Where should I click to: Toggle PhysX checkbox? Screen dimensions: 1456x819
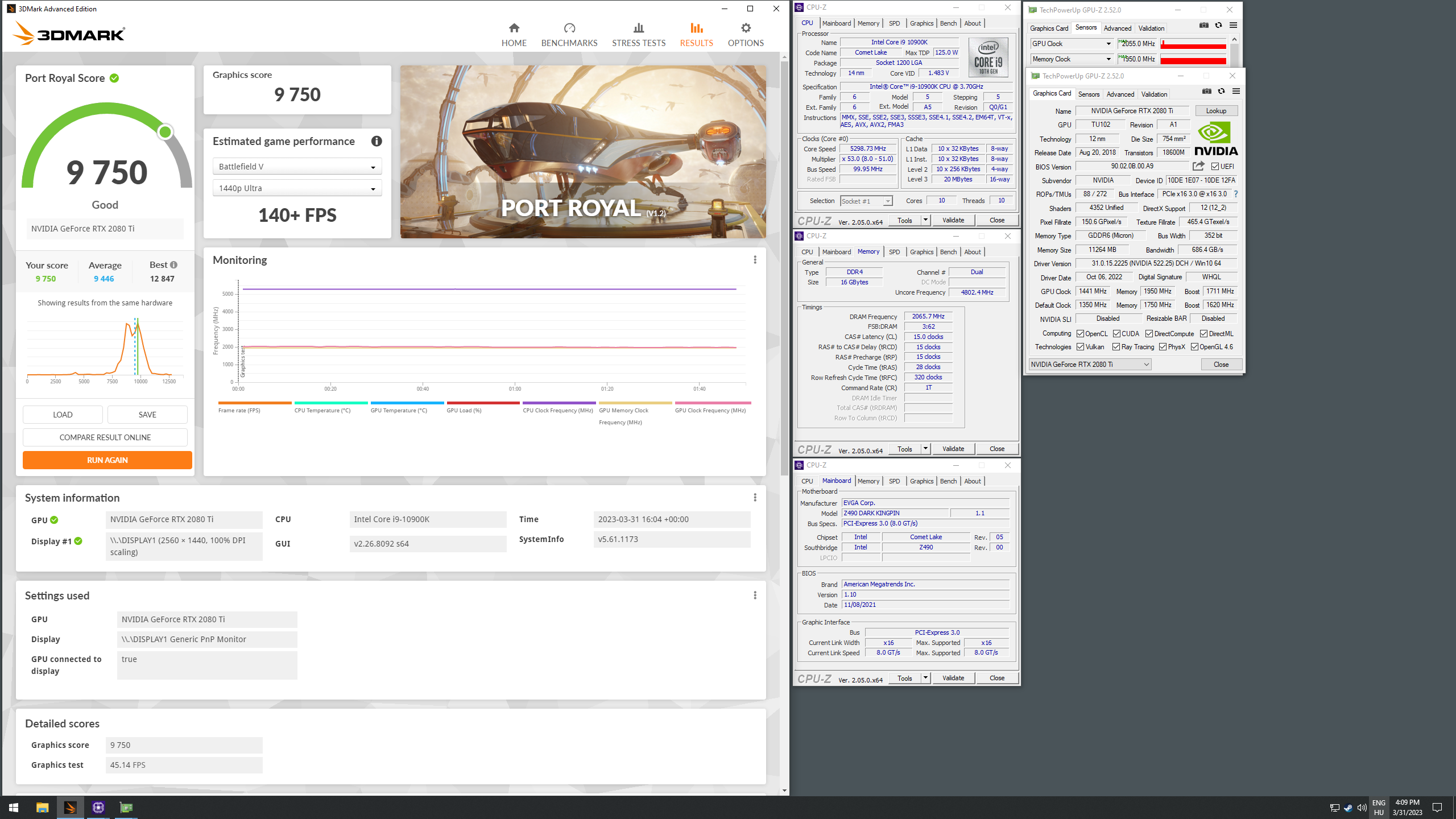(1163, 347)
